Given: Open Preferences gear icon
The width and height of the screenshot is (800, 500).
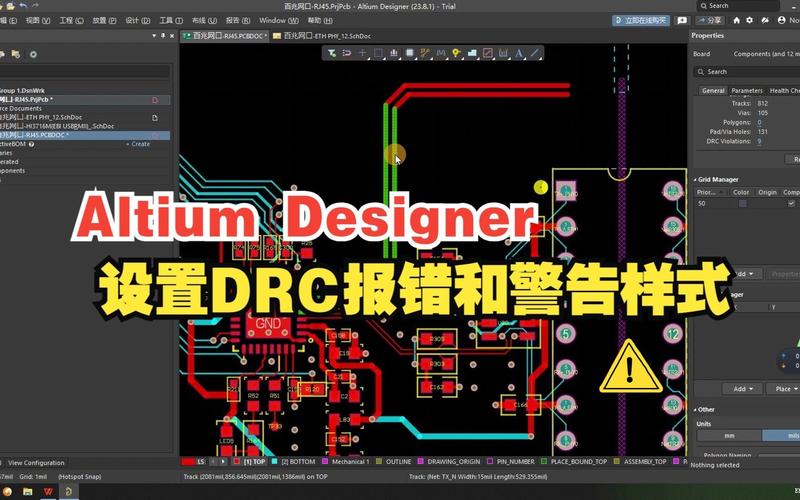Looking at the screenshot, I should click(x=749, y=20).
